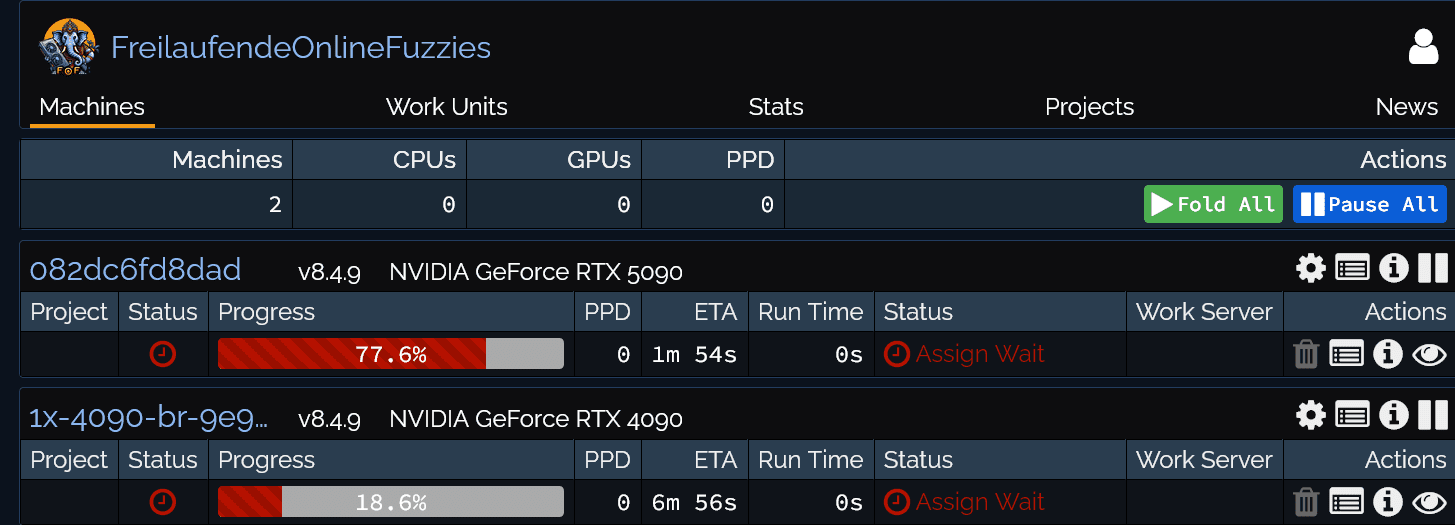Open machine 082dc6fd8dad link
The width and height of the screenshot is (1455, 525).
point(135,269)
